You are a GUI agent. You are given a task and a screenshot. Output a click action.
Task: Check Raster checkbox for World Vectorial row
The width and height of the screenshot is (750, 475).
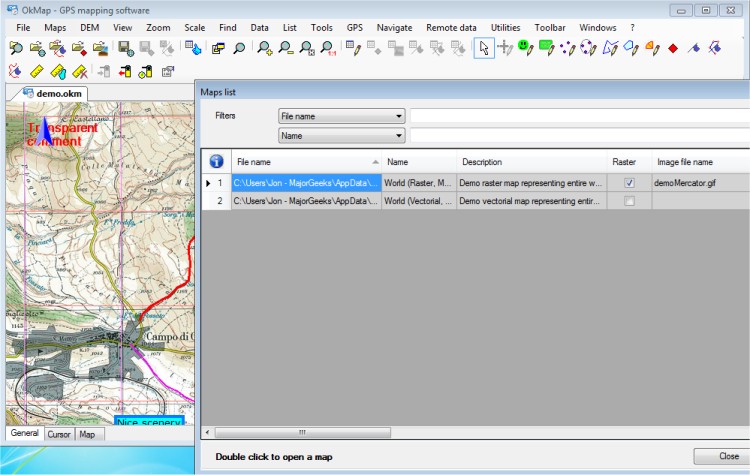click(628, 201)
